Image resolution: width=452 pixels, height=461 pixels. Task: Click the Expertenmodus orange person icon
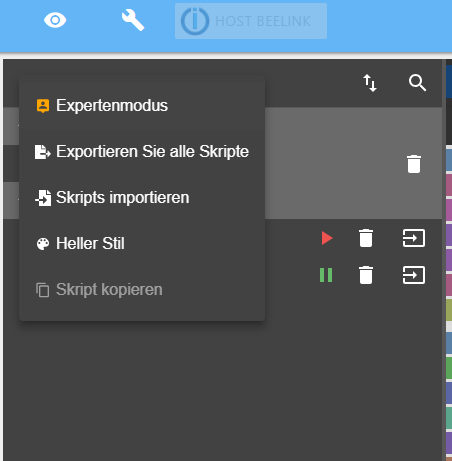[43, 106]
